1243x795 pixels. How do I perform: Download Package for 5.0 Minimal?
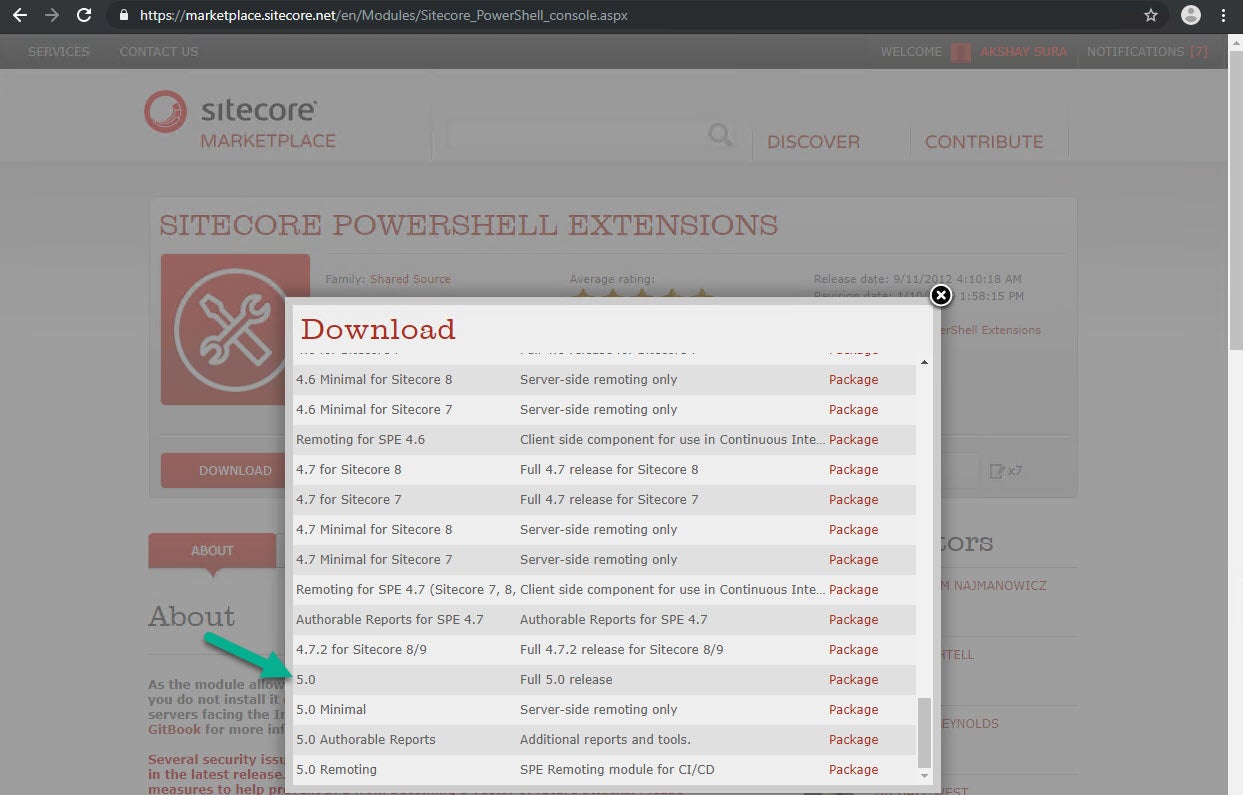(853, 709)
